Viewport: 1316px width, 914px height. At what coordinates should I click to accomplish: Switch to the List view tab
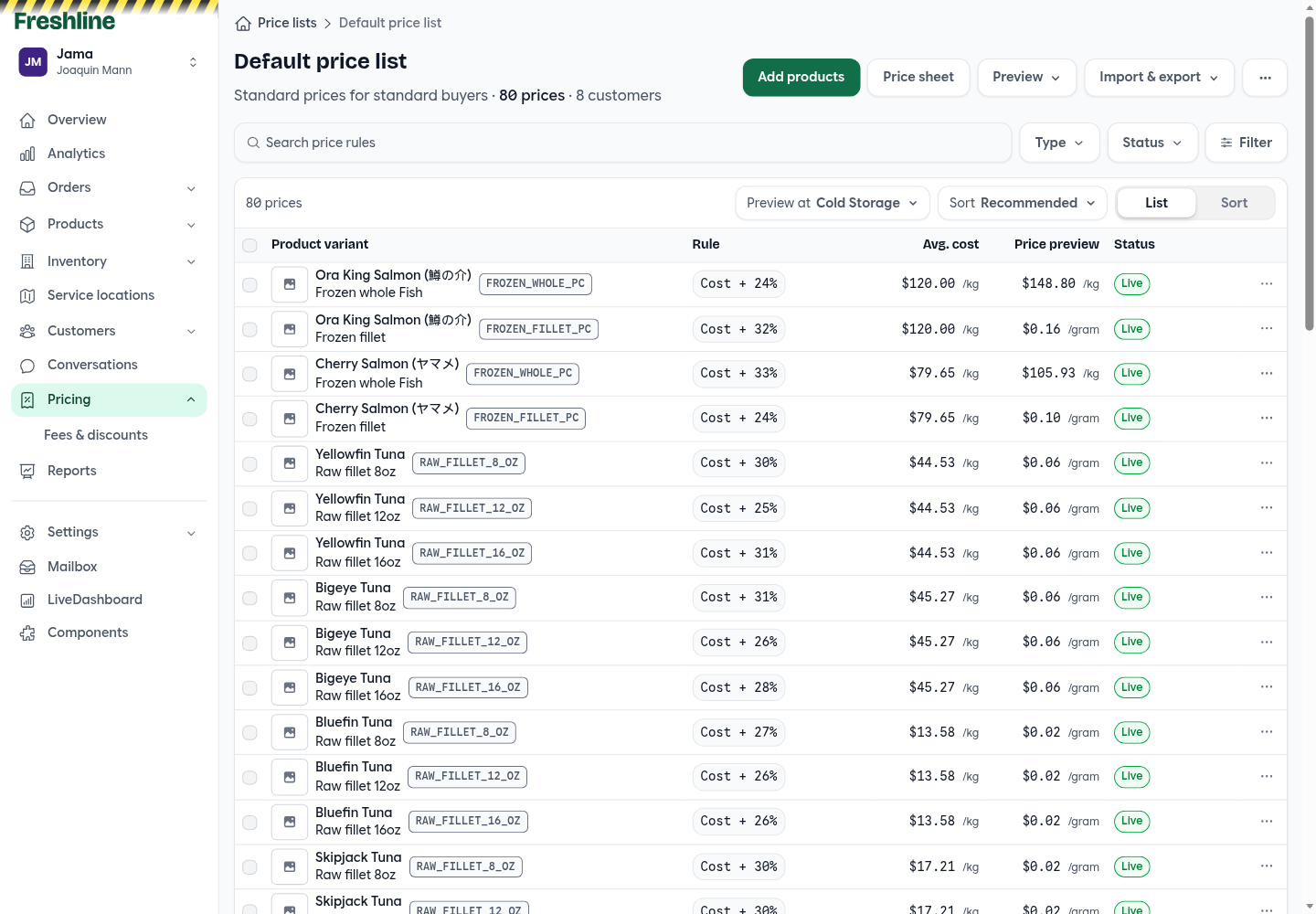tap(1156, 203)
